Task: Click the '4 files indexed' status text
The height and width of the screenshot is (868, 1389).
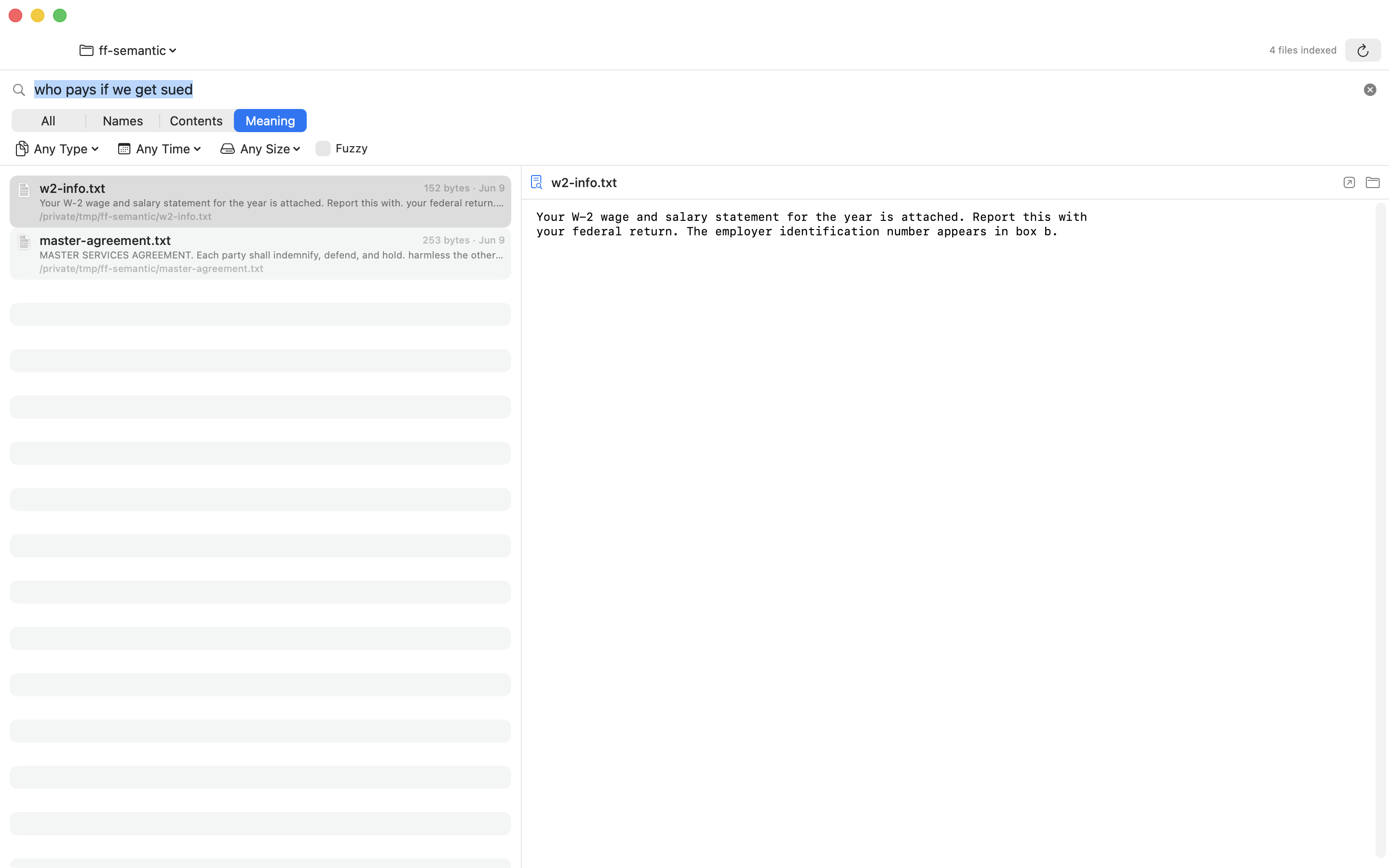Action: [x=1303, y=51]
